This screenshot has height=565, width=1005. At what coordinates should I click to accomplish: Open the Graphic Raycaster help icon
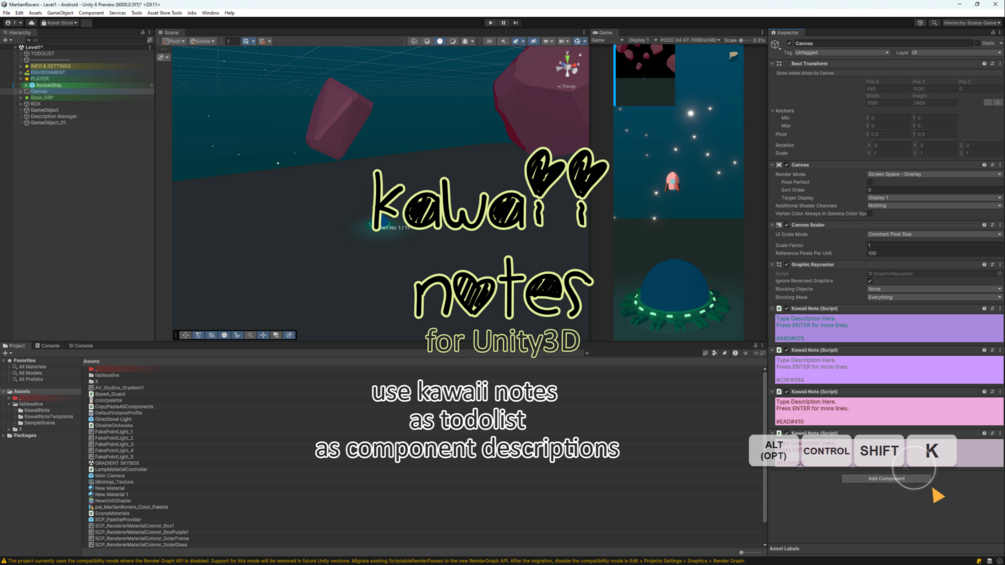click(984, 265)
